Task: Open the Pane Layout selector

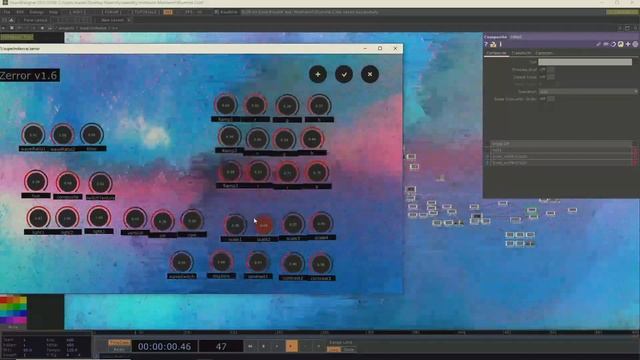Action: pos(35,20)
